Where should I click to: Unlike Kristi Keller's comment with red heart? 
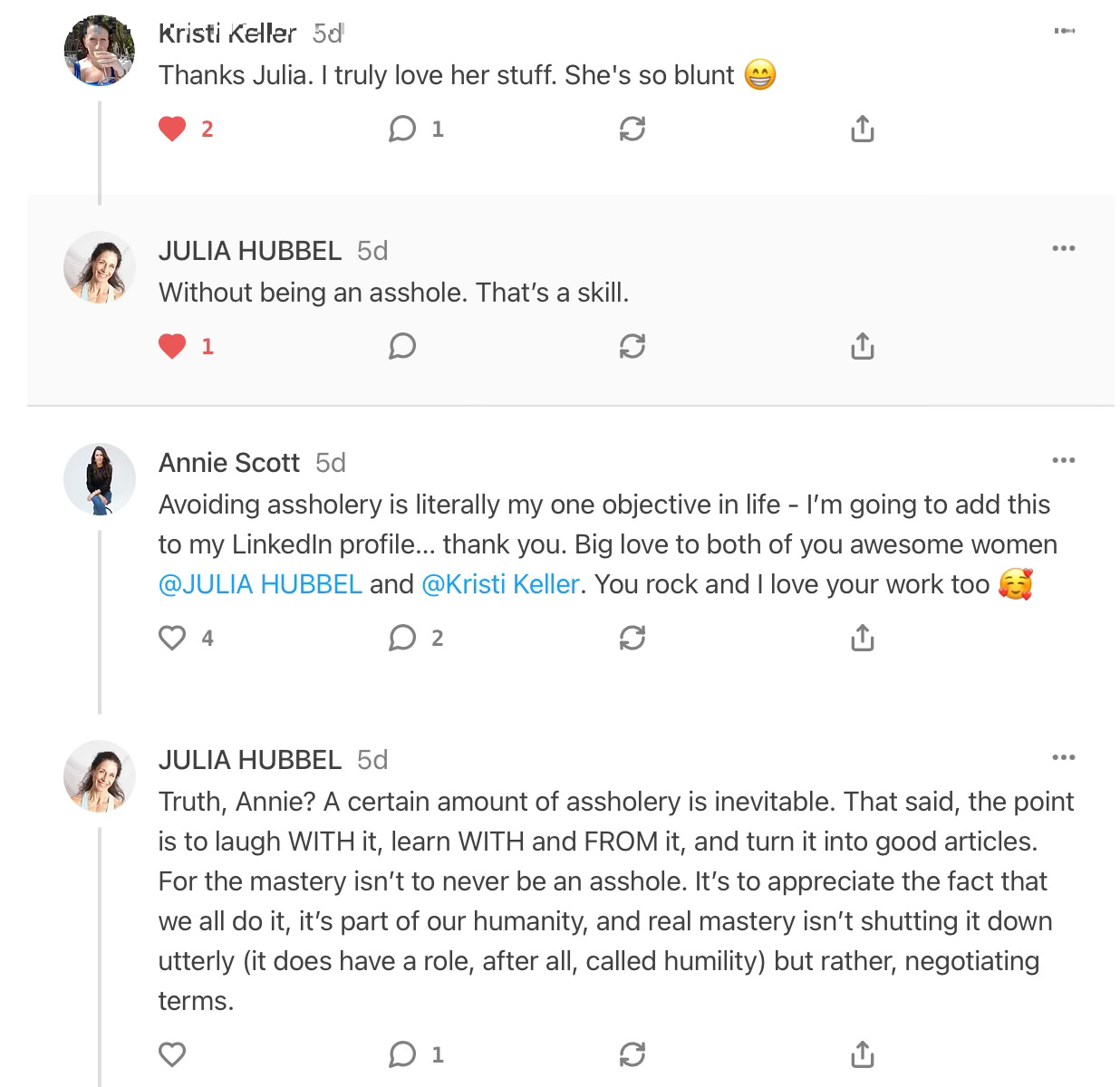(x=172, y=130)
